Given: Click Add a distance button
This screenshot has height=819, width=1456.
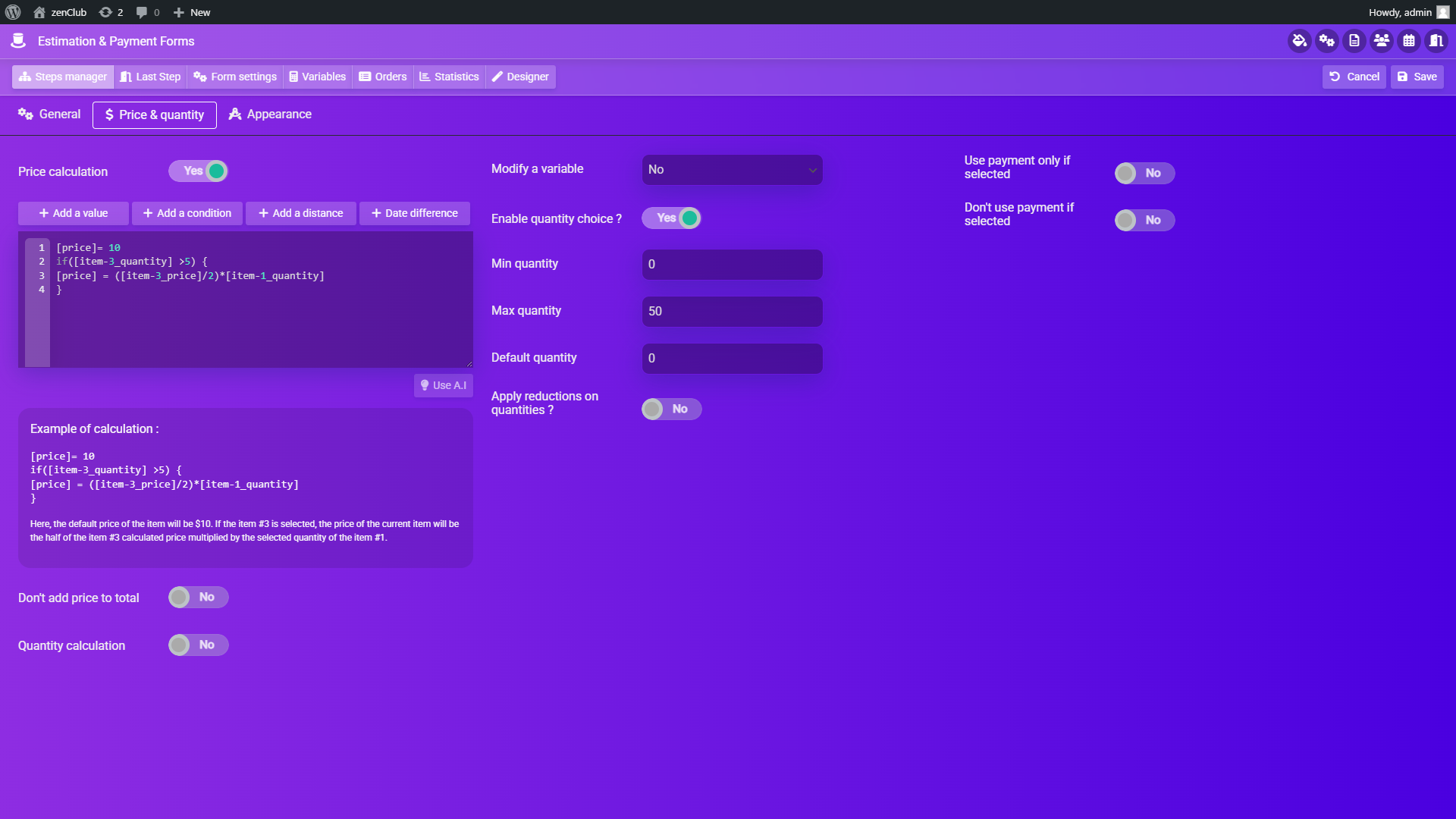Looking at the screenshot, I should (x=301, y=213).
